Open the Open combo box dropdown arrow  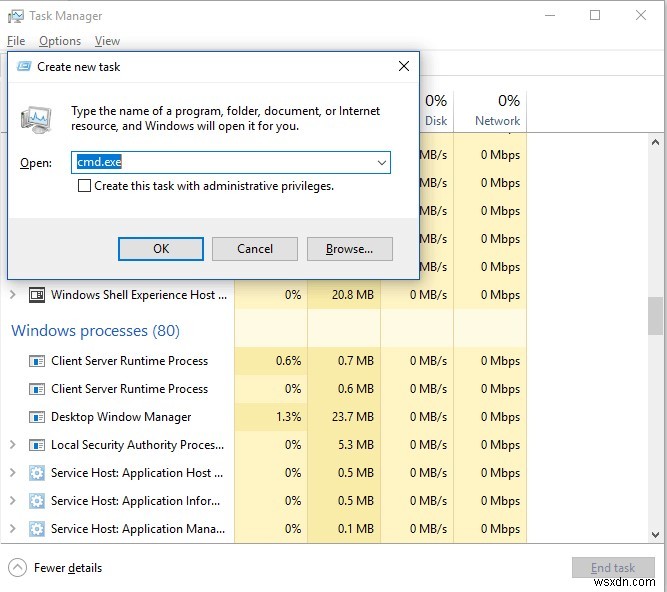(x=382, y=162)
